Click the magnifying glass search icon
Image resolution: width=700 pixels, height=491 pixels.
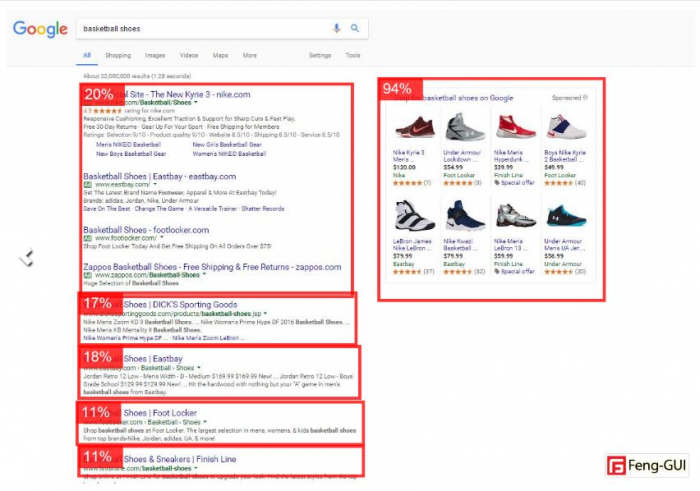(x=355, y=28)
